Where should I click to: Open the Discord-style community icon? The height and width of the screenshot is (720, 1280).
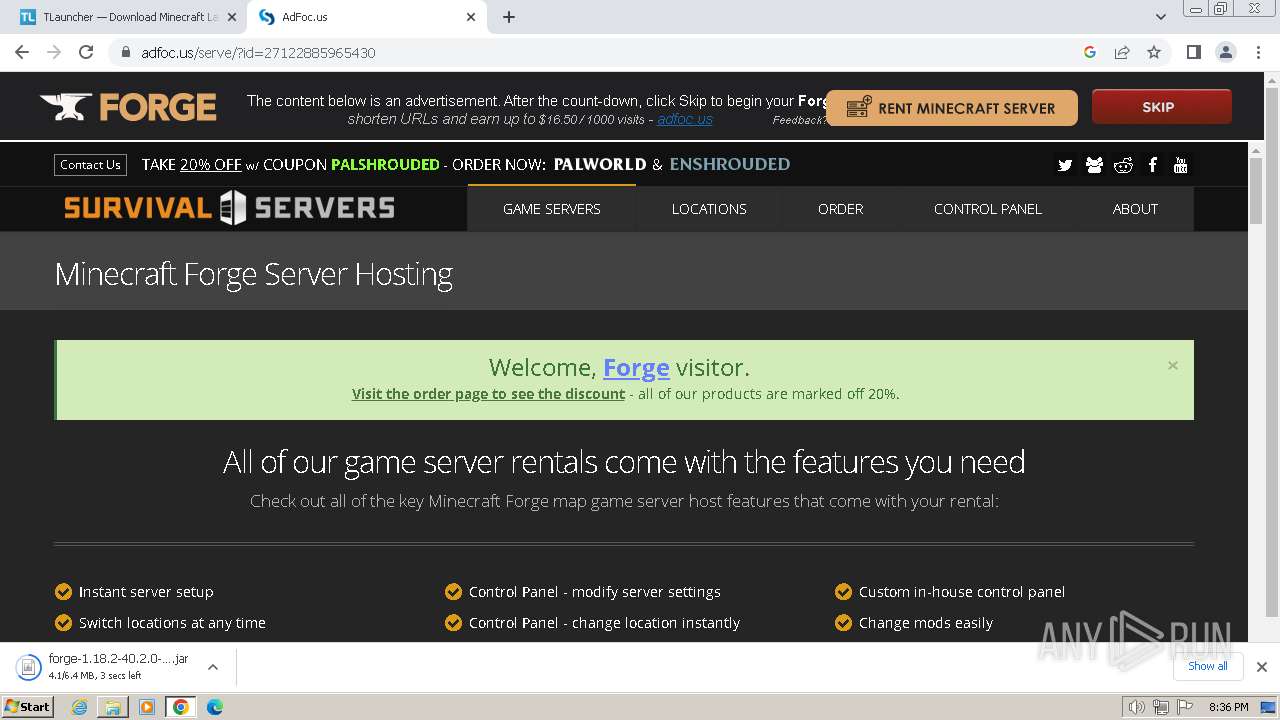[1094, 165]
